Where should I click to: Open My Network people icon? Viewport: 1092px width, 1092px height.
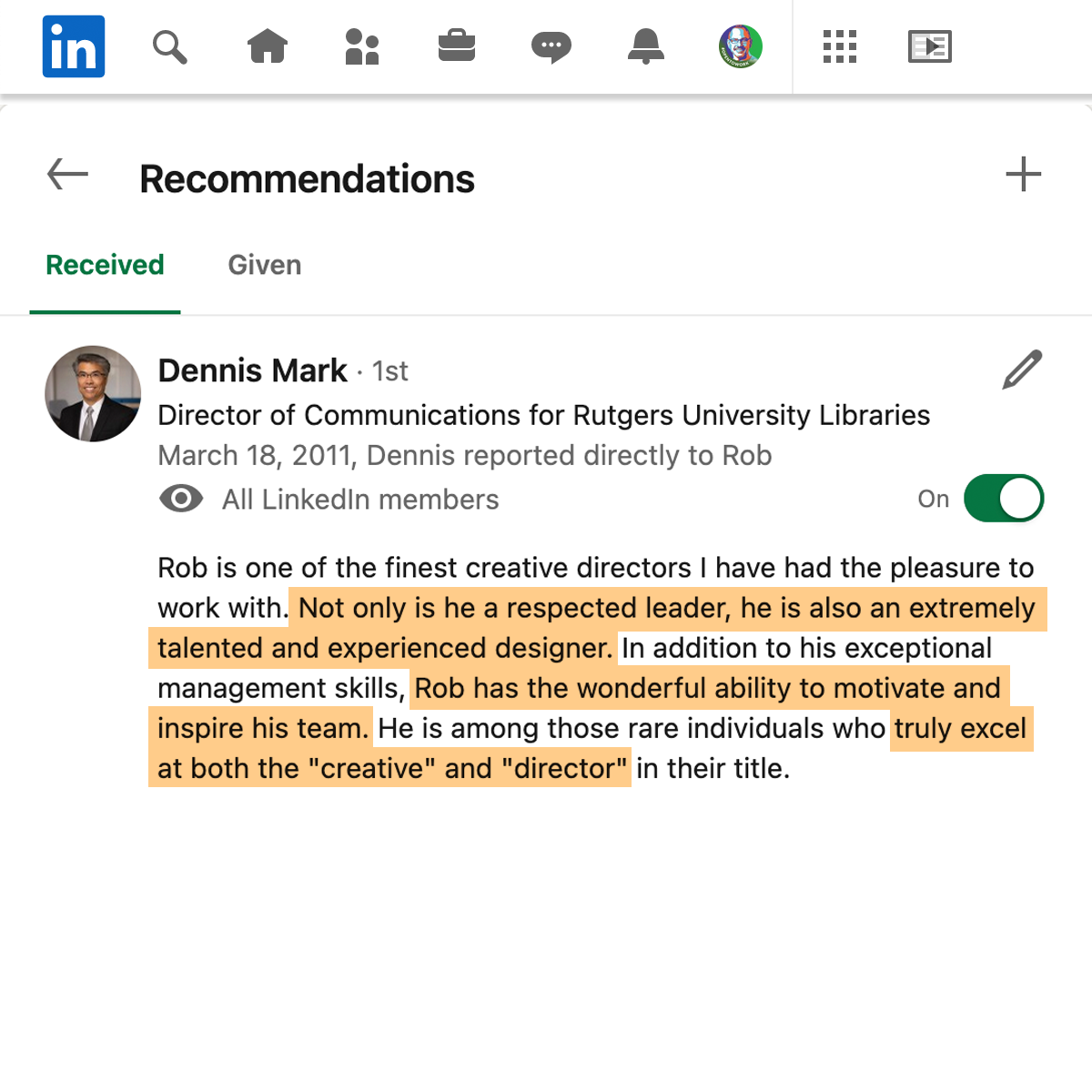tap(362, 46)
